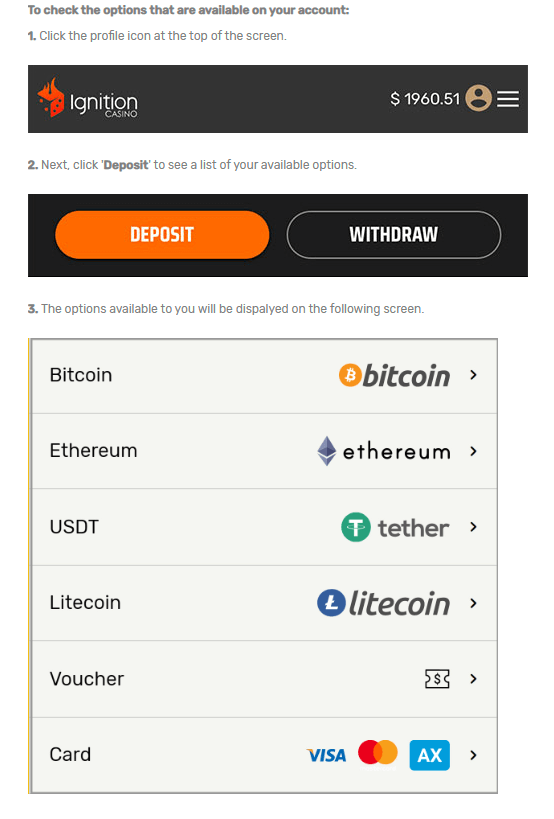Viewport: 554px width, 819px height.
Task: Expand the Bitcoin row chevron
Action: tap(473, 375)
